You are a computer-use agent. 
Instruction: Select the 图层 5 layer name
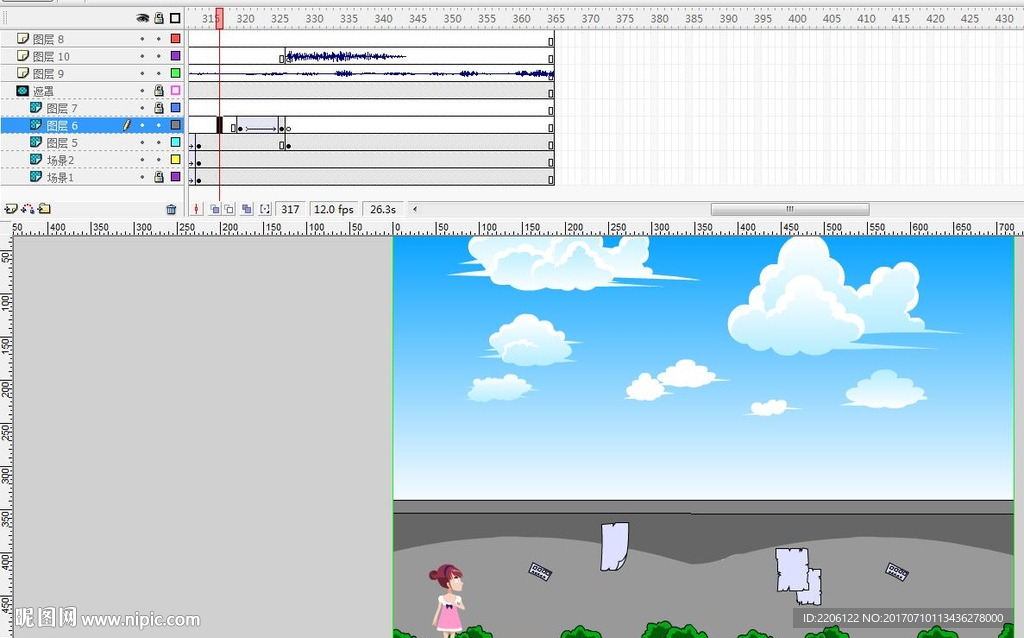(62, 142)
